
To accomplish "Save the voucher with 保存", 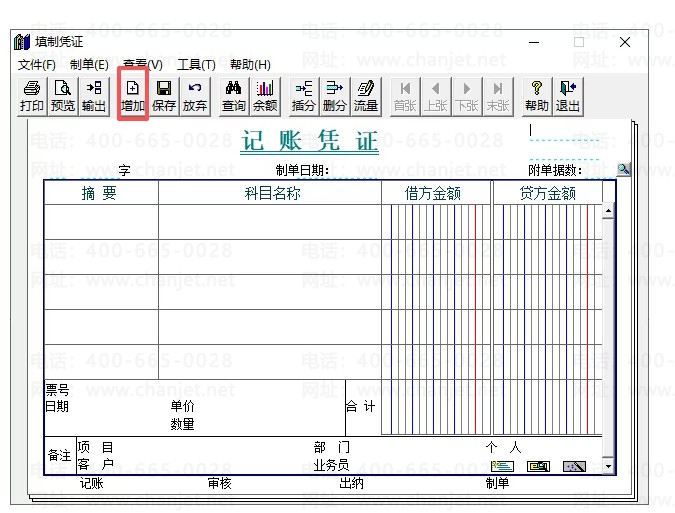I will (164, 96).
